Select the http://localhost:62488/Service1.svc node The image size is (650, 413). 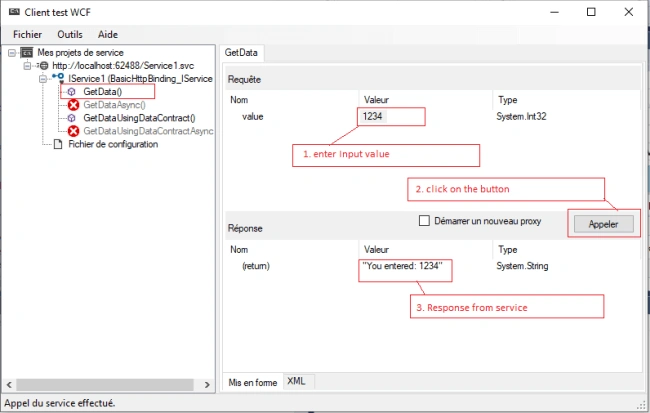[x=123, y=66]
